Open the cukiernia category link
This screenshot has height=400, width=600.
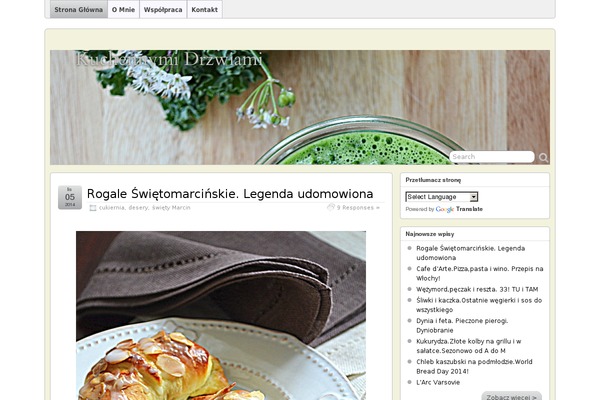tap(111, 207)
